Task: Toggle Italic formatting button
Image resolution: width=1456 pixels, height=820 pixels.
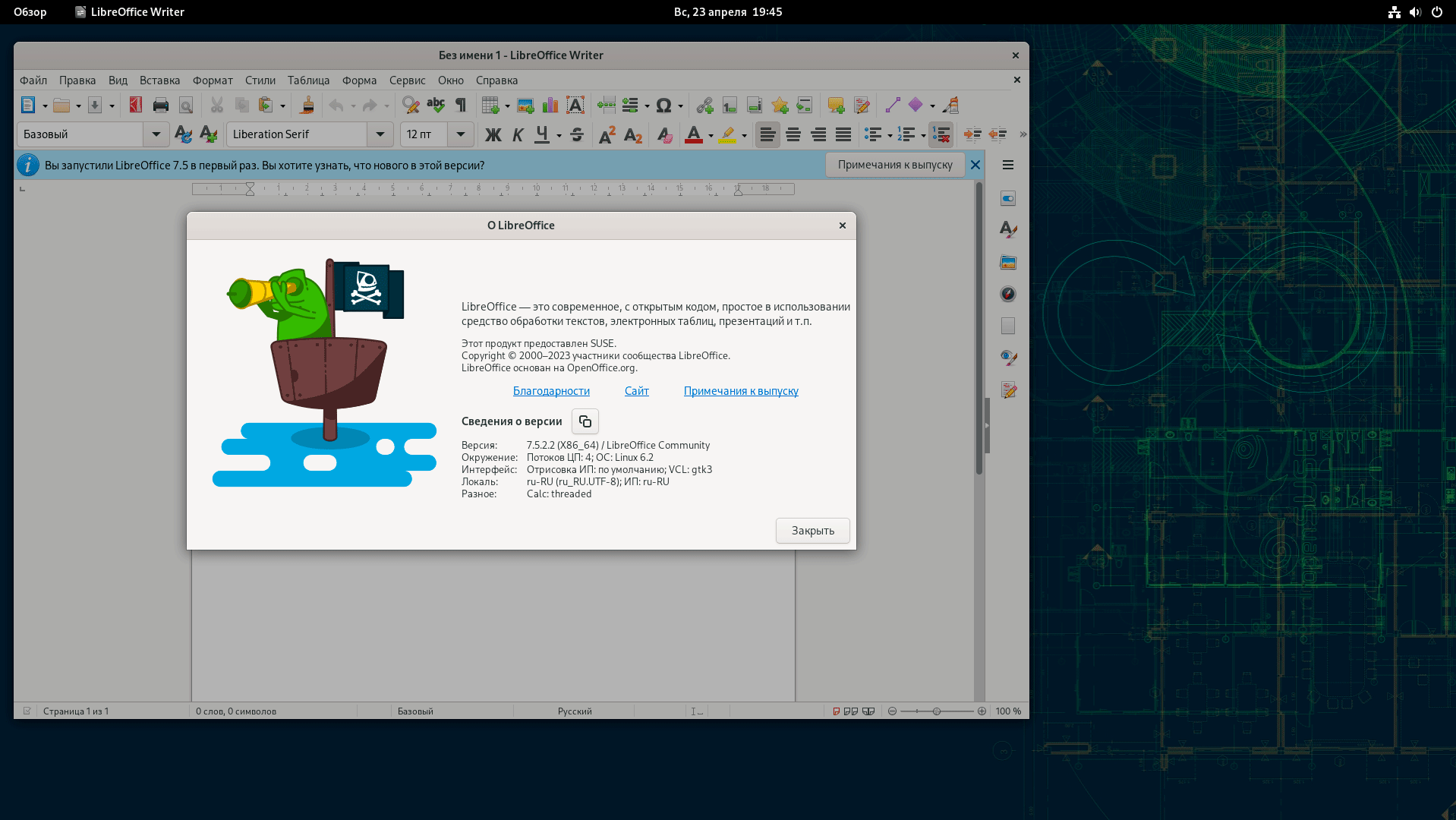Action: point(518,135)
